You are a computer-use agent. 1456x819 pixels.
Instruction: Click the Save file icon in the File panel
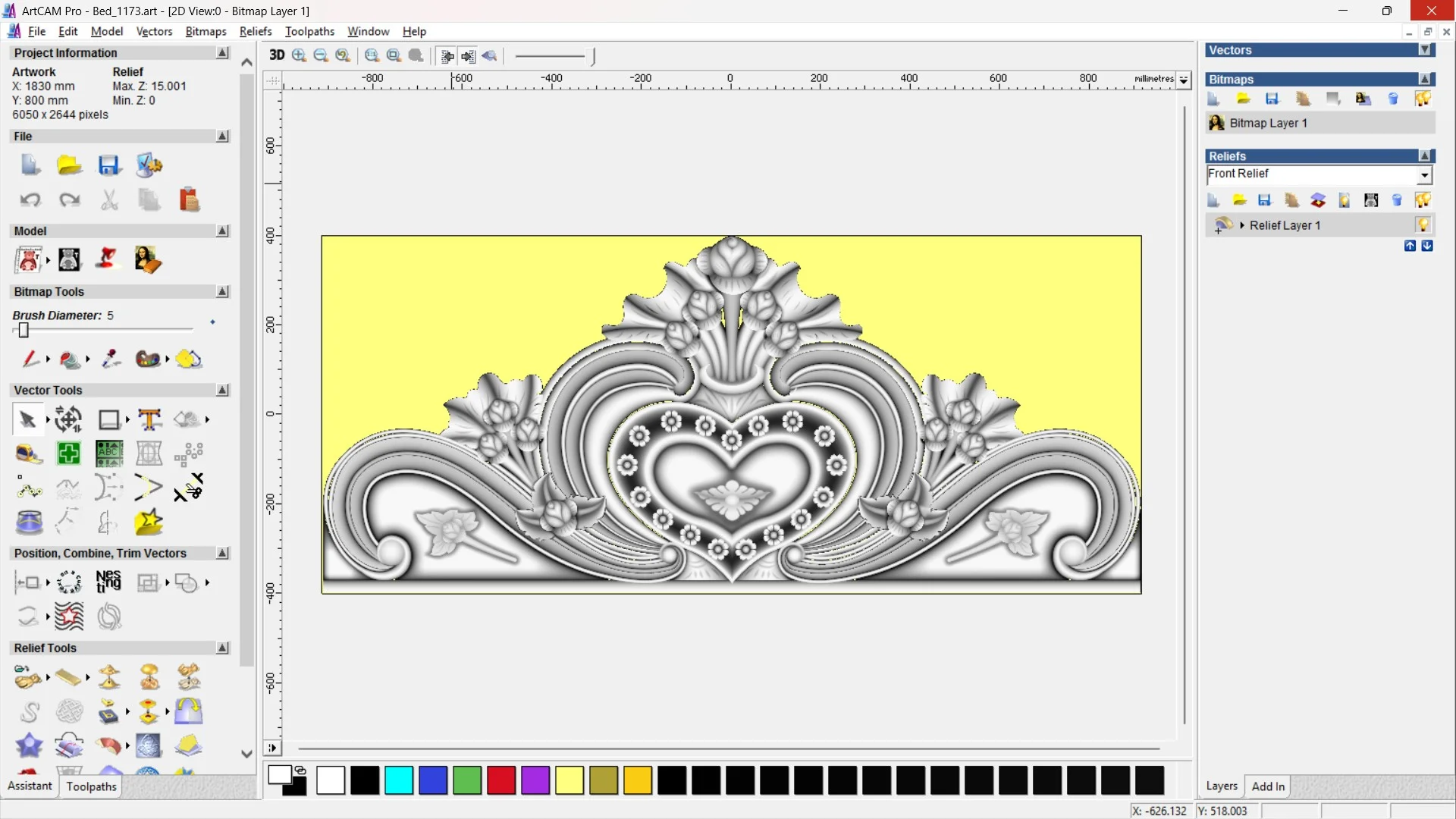109,165
